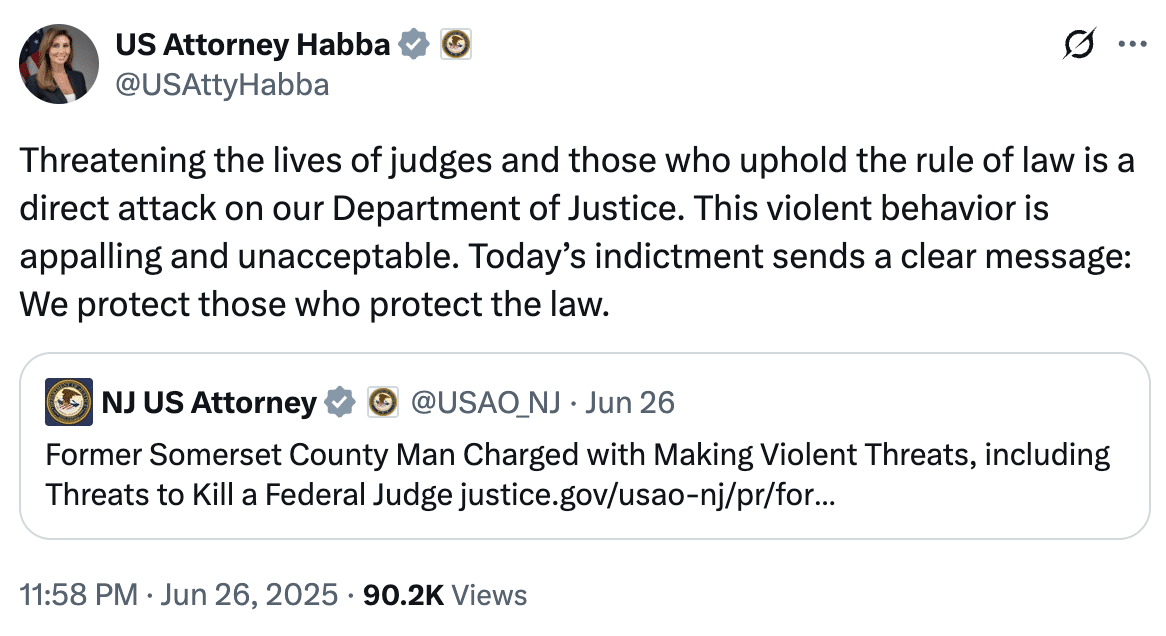The height and width of the screenshot is (636, 1166).
Task: View the '90.2K Views' analytics
Action: pyautogui.click(x=445, y=595)
